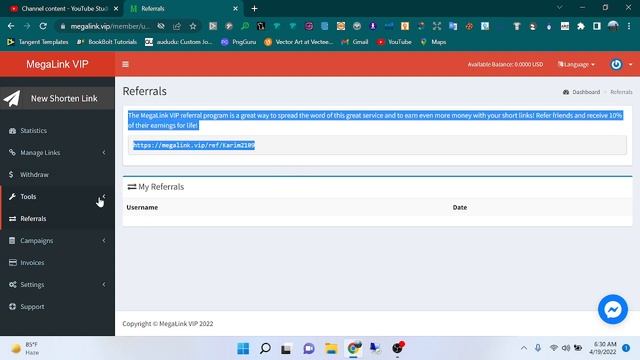The height and width of the screenshot is (360, 640).
Task: Open the Maps bookmark
Action: pos(433,42)
